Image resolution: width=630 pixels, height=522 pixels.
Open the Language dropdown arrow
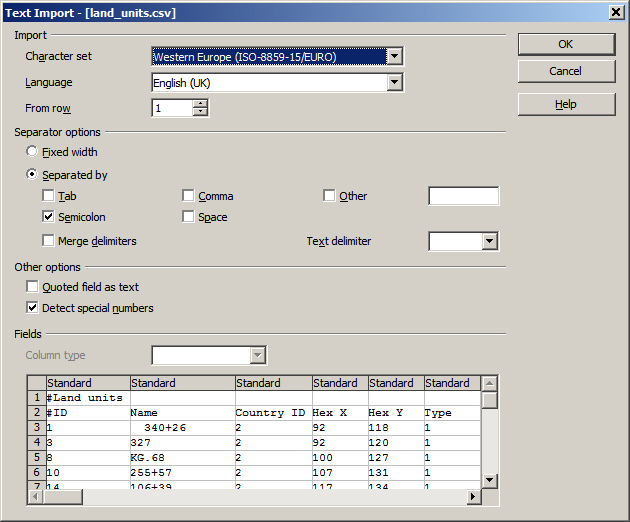pyautogui.click(x=395, y=82)
